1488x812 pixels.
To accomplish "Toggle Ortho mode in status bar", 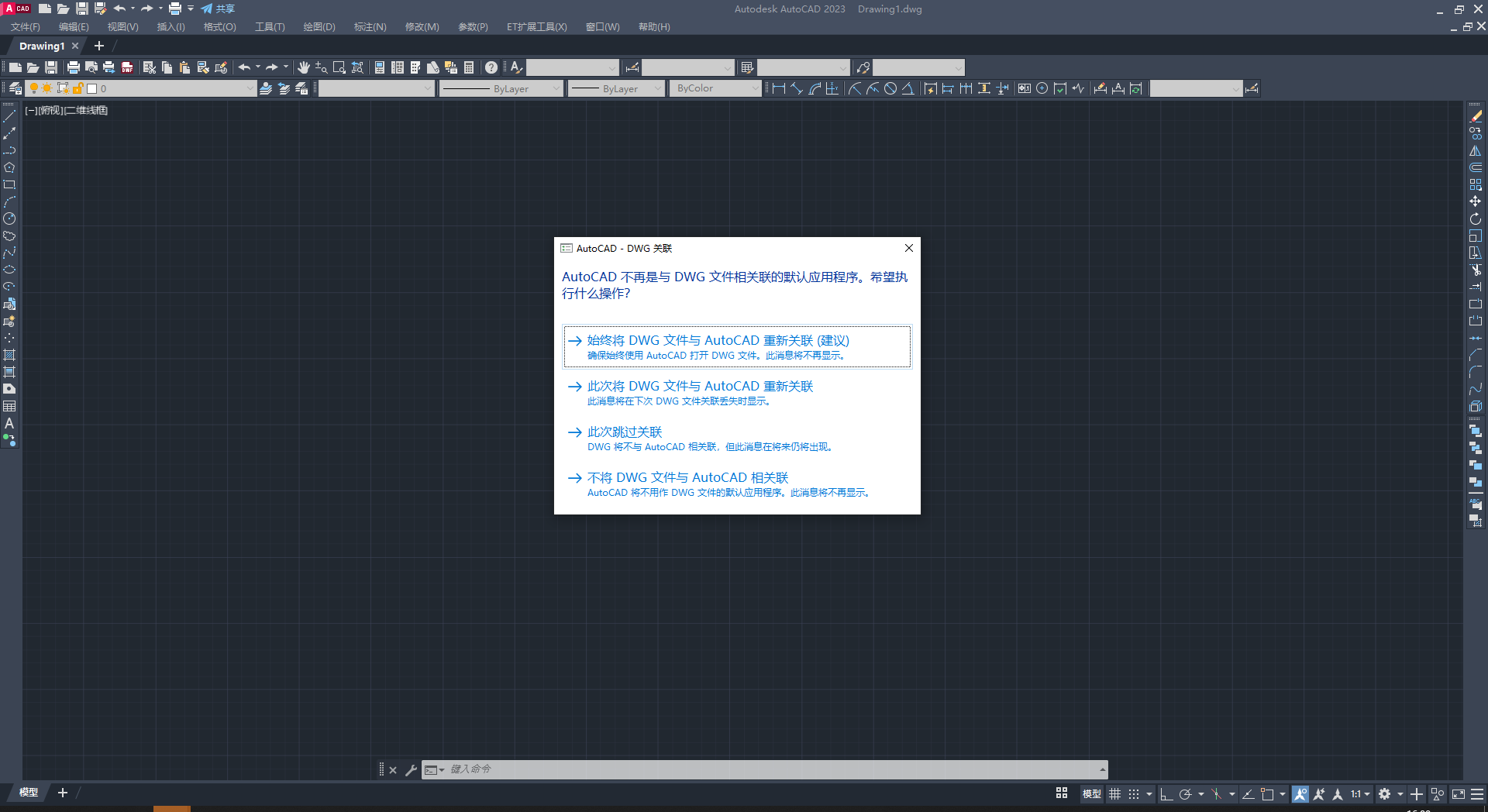I will (1166, 794).
